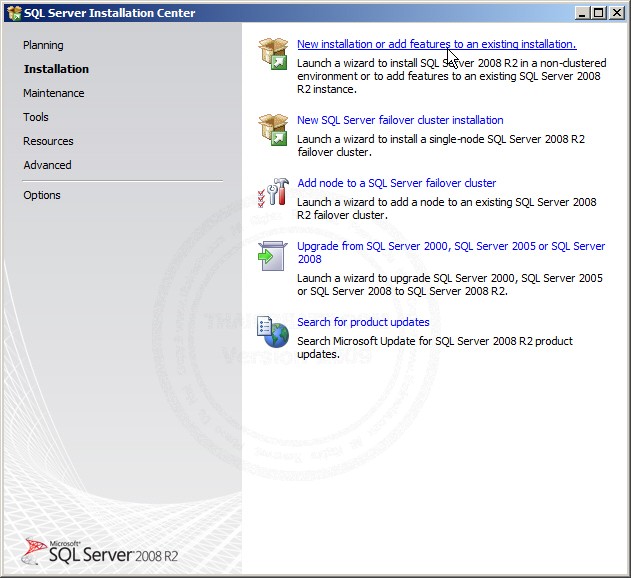Click text 'Launch a wizard to install a single-node SQL Server 2008 R2'
Image resolution: width=631 pixels, height=578 pixels.
tap(441, 139)
